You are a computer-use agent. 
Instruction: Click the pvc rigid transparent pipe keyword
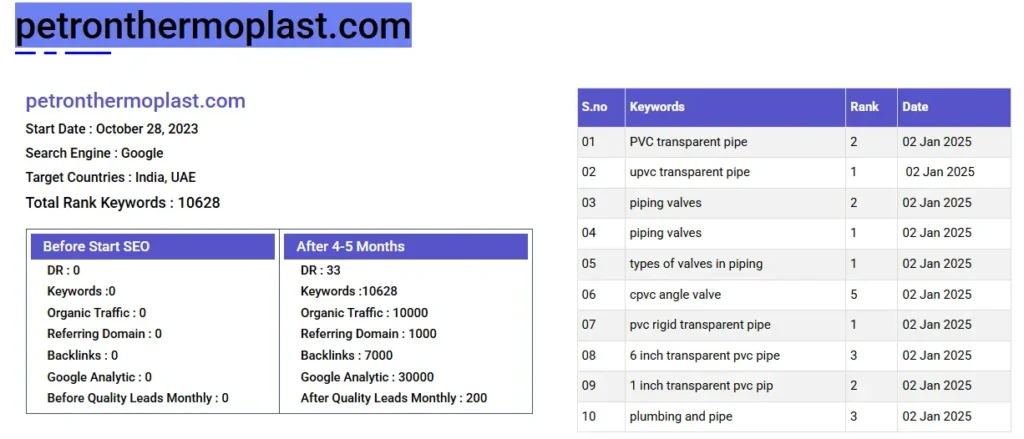pos(700,325)
